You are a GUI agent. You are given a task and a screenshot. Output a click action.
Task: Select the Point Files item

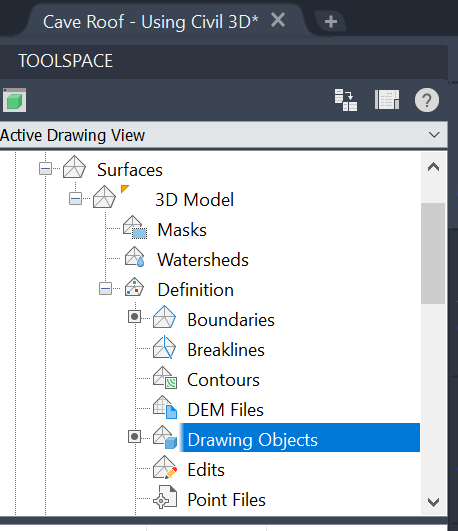point(227,500)
